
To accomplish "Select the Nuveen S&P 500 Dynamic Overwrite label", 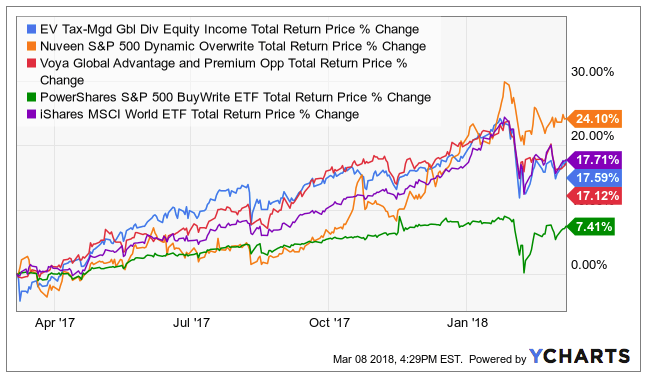I will click(233, 46).
